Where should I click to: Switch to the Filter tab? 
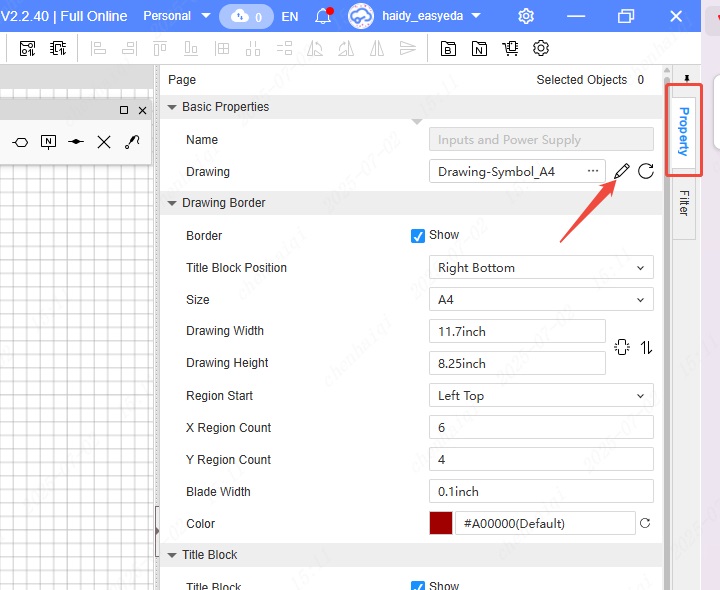[x=684, y=202]
